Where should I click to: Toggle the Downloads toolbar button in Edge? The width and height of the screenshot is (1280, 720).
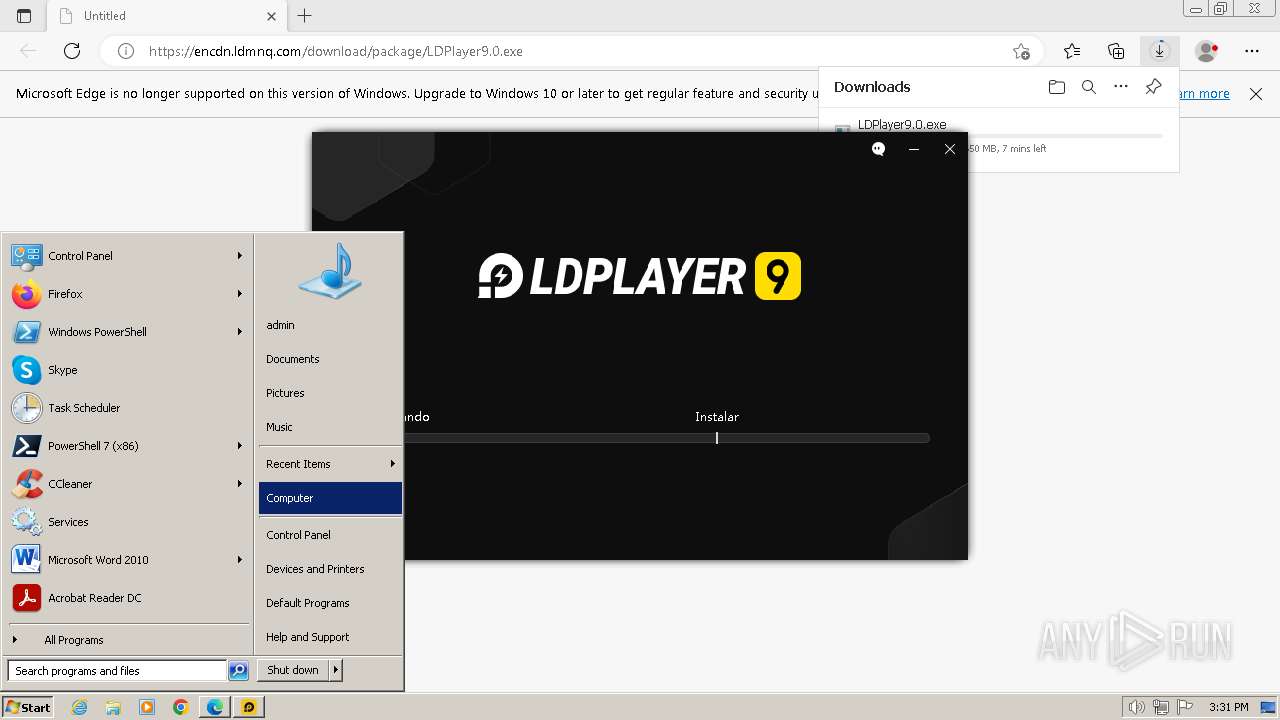[x=1160, y=51]
